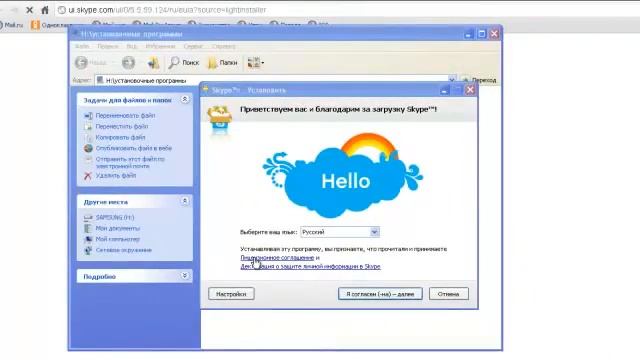Click the browser address bar URL
Image resolution: width=640 pixels, height=360 pixels.
167,10
